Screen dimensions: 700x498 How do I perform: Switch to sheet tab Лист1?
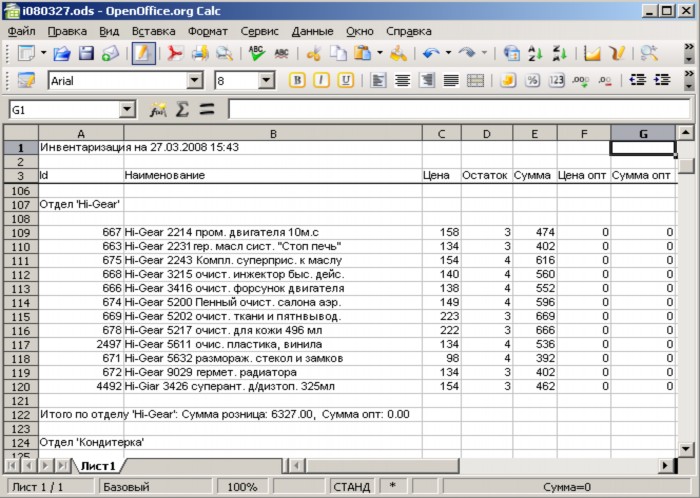[98, 466]
